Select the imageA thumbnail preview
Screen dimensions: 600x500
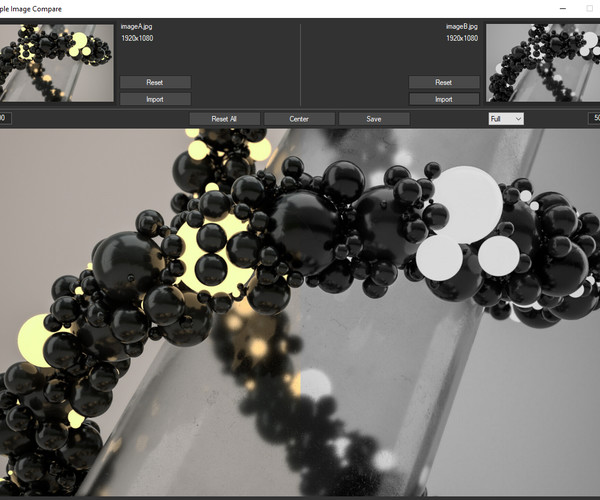coord(57,63)
